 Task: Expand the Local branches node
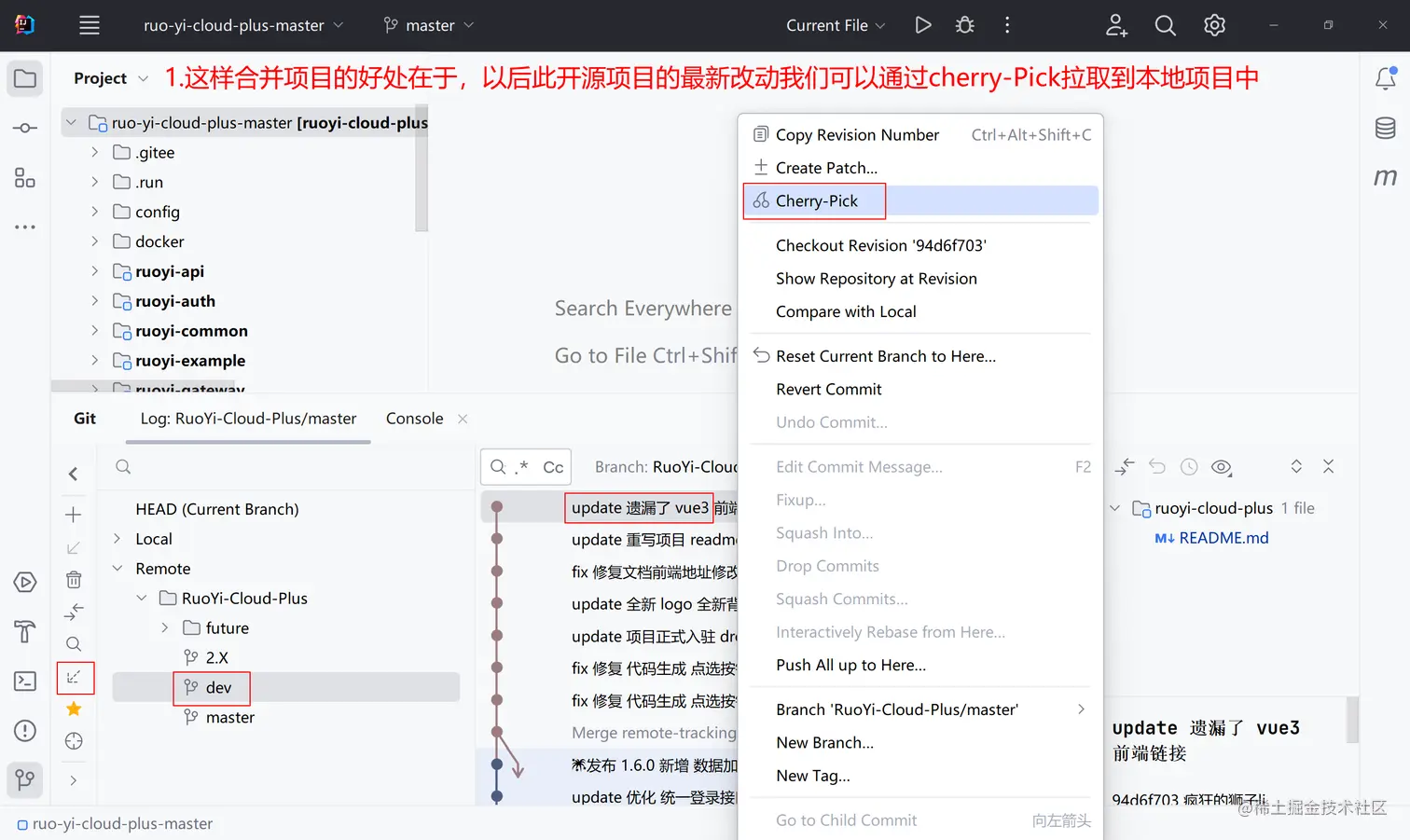(x=117, y=539)
